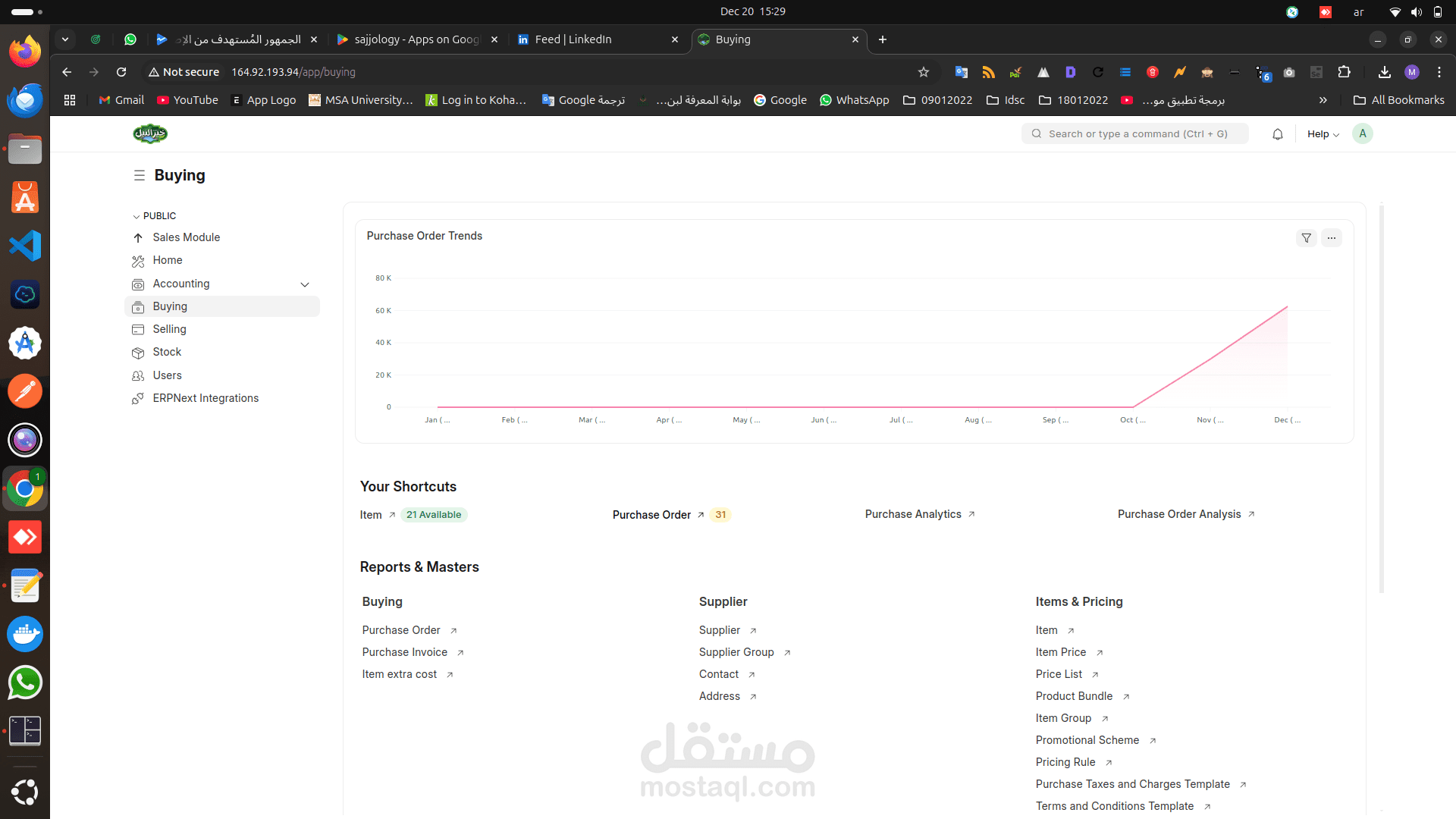Open the Supplier Group link
This screenshot has height=819, width=1456.
(736, 652)
